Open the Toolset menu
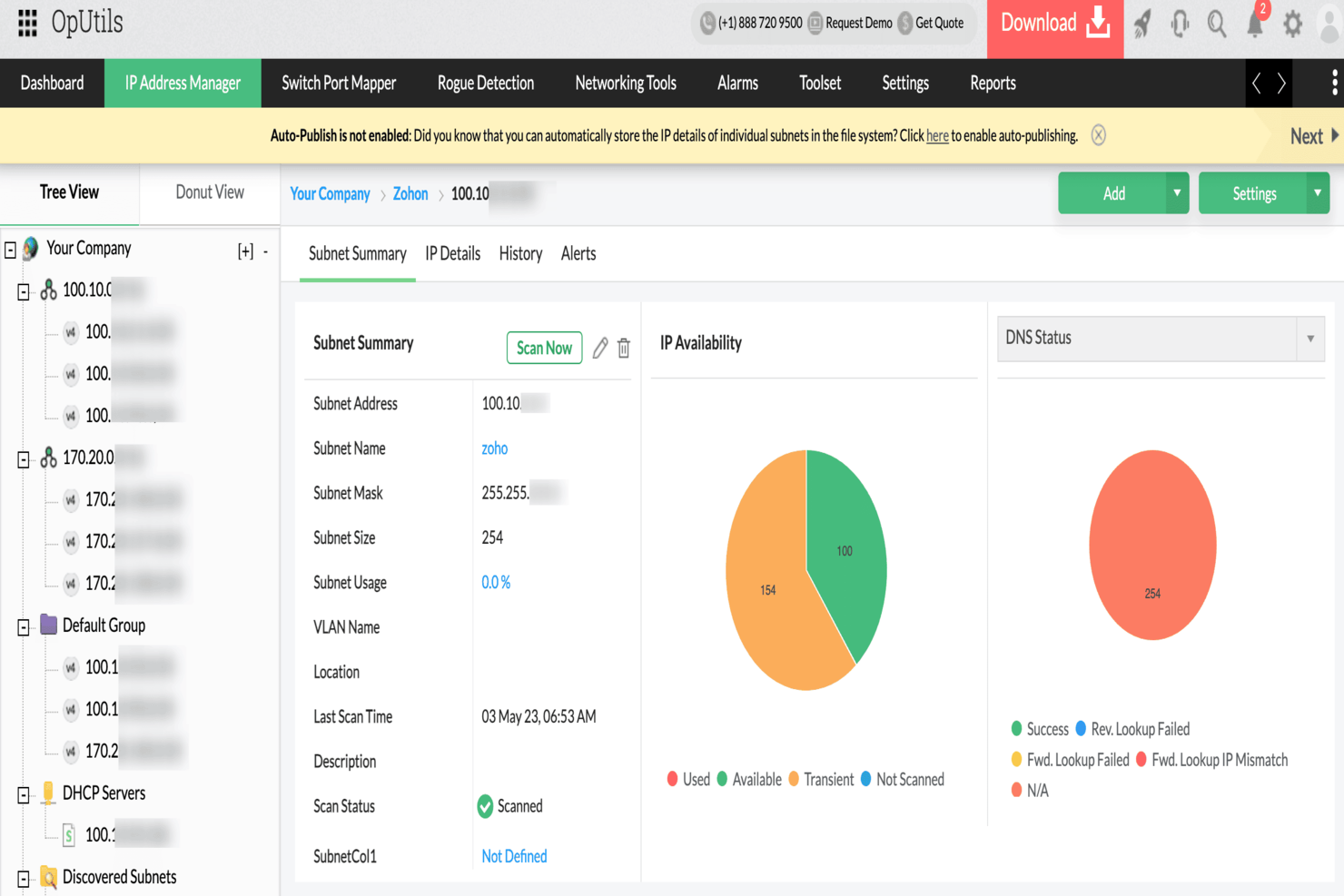1344x896 pixels. pos(820,84)
